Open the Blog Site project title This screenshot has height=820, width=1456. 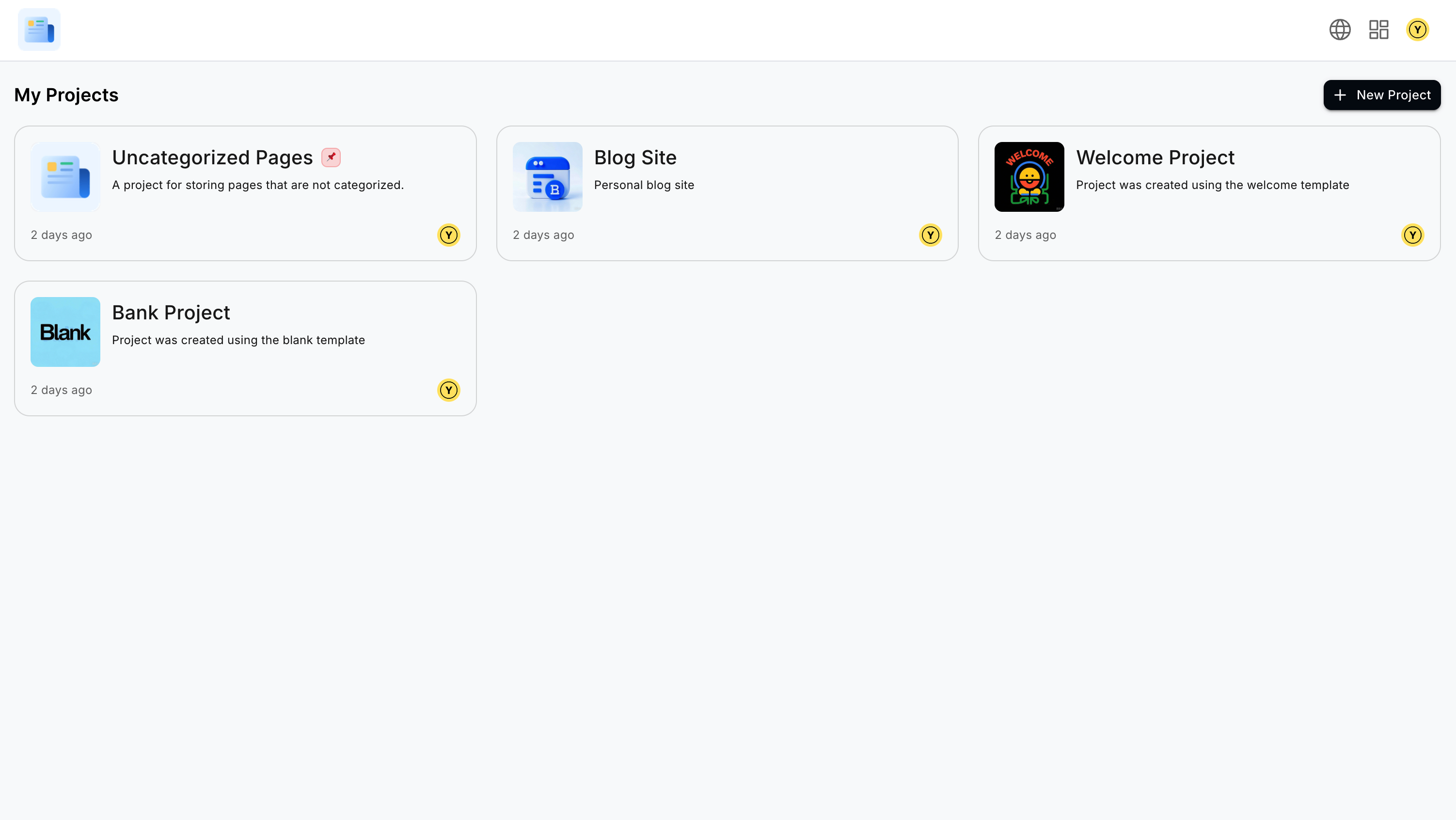[635, 157]
